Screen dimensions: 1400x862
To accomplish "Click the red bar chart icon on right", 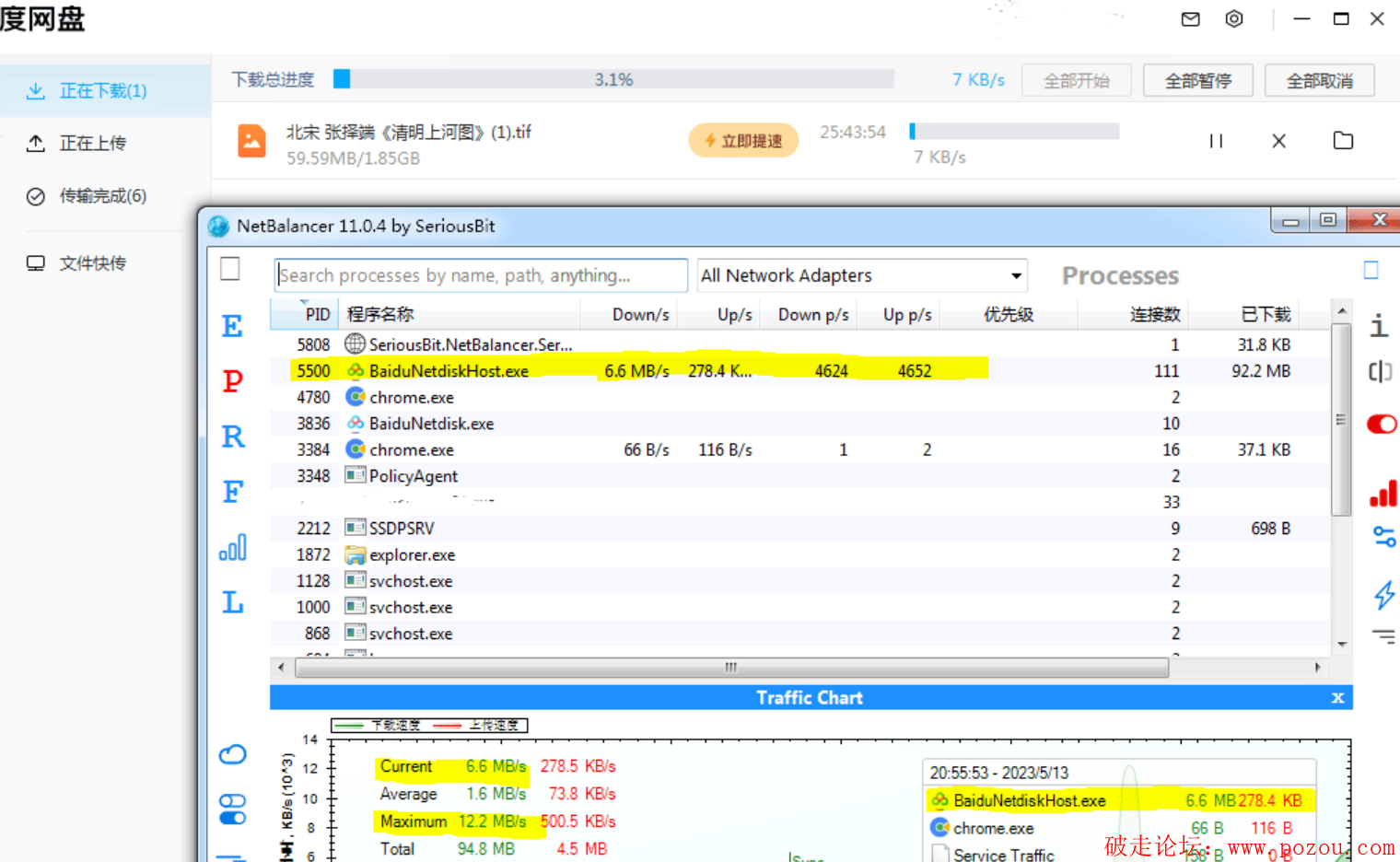I will pyautogui.click(x=1382, y=495).
